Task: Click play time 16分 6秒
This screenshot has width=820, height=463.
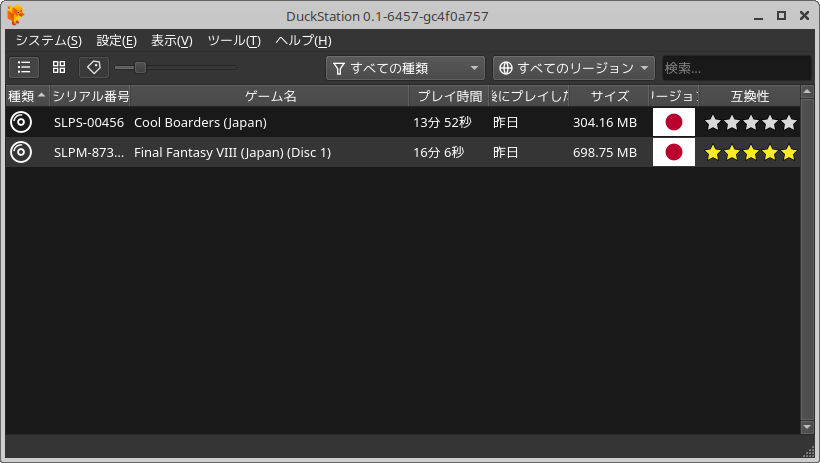Action: click(x=438, y=152)
